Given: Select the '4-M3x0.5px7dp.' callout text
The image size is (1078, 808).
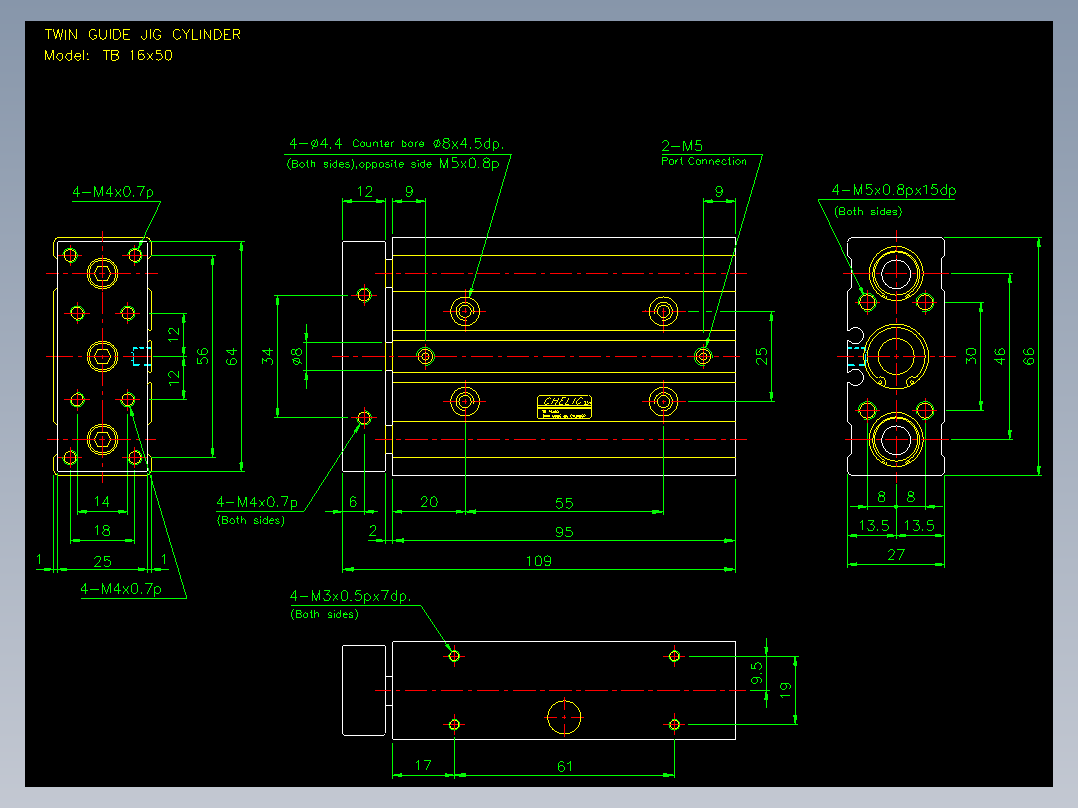Looking at the screenshot, I should 351,596.
